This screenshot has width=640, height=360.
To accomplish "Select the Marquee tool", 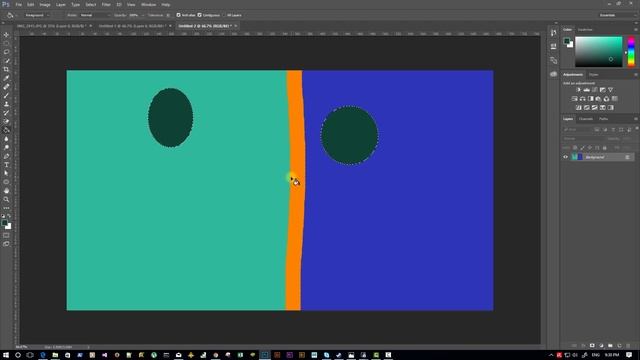I will tap(6, 43).
